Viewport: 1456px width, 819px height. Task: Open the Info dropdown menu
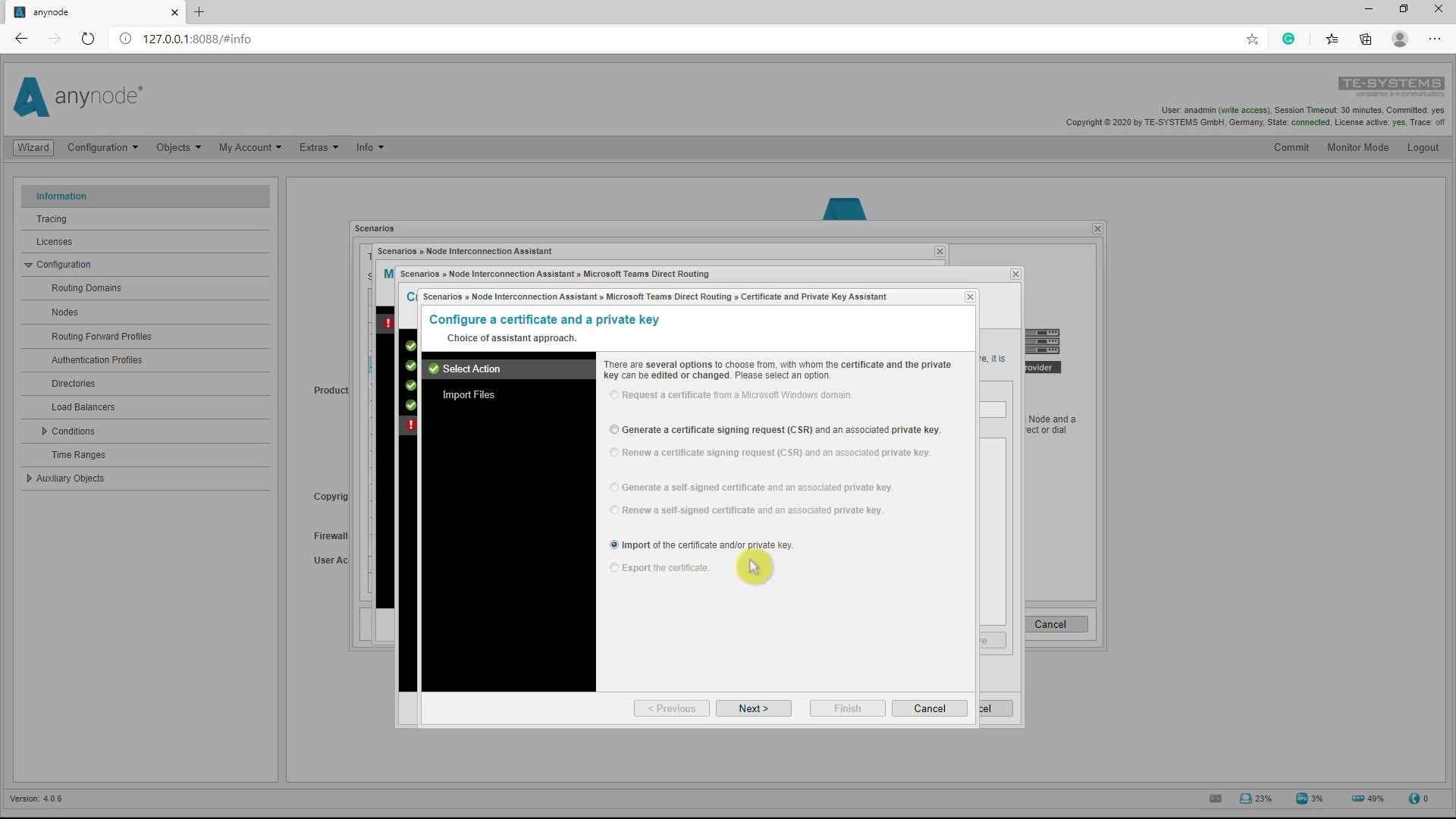coord(369,148)
